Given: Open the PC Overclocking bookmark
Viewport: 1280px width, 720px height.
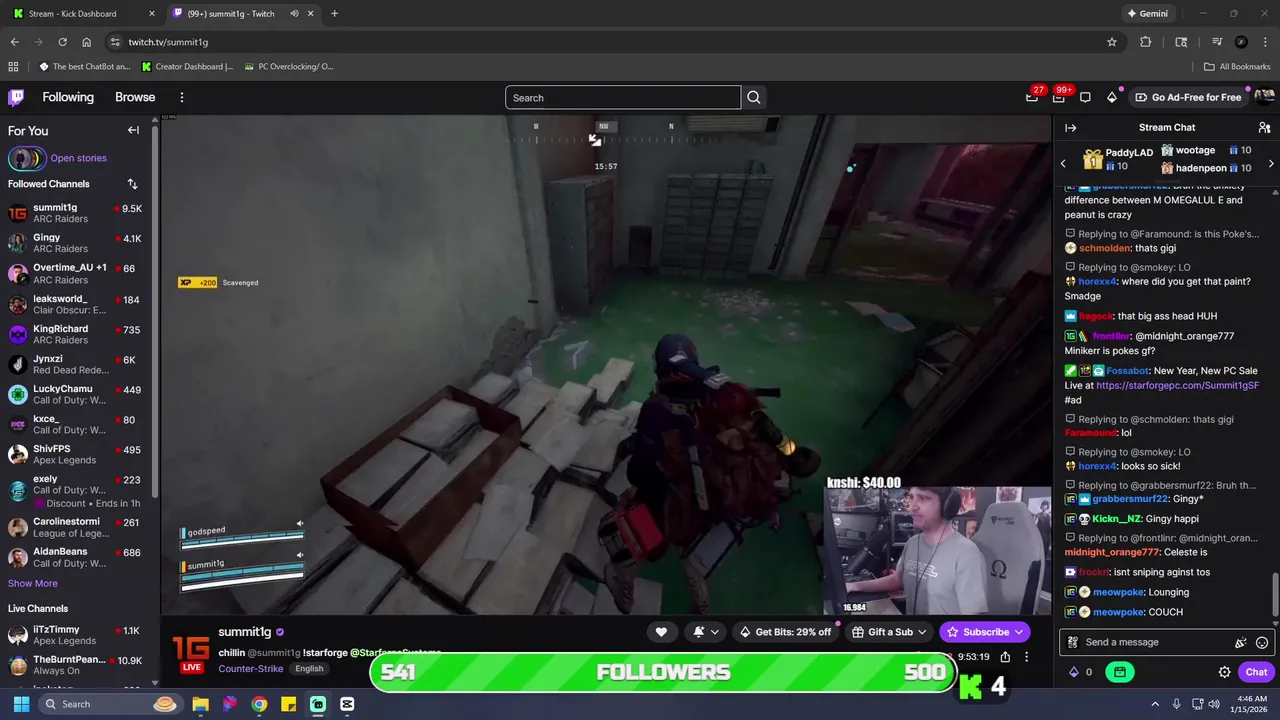Looking at the screenshot, I should (289, 67).
